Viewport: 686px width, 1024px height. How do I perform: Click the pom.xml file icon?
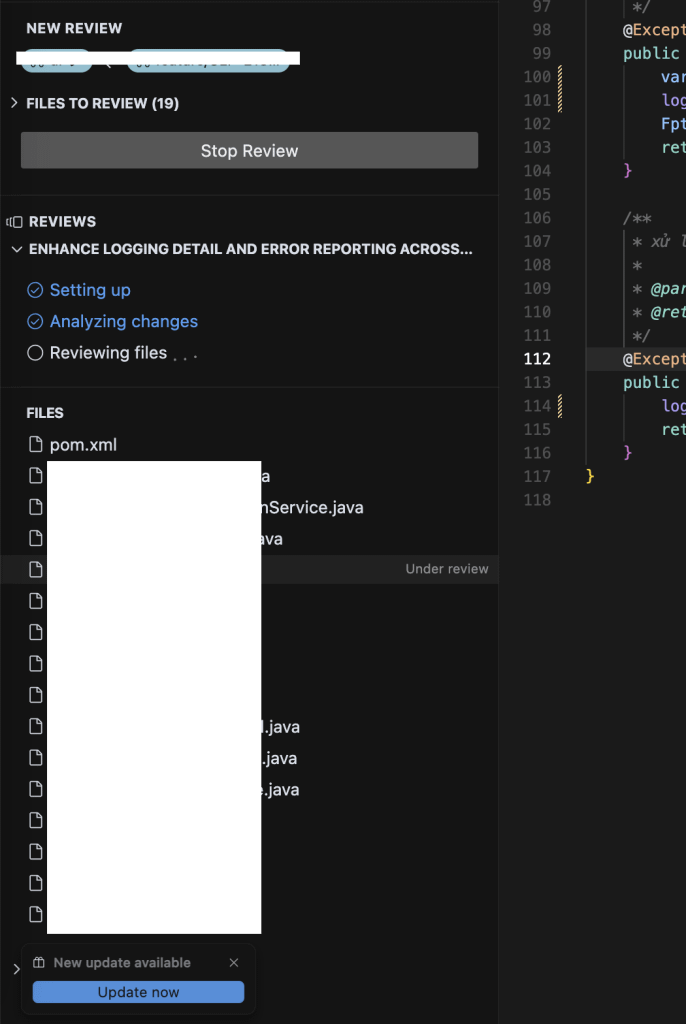36,444
